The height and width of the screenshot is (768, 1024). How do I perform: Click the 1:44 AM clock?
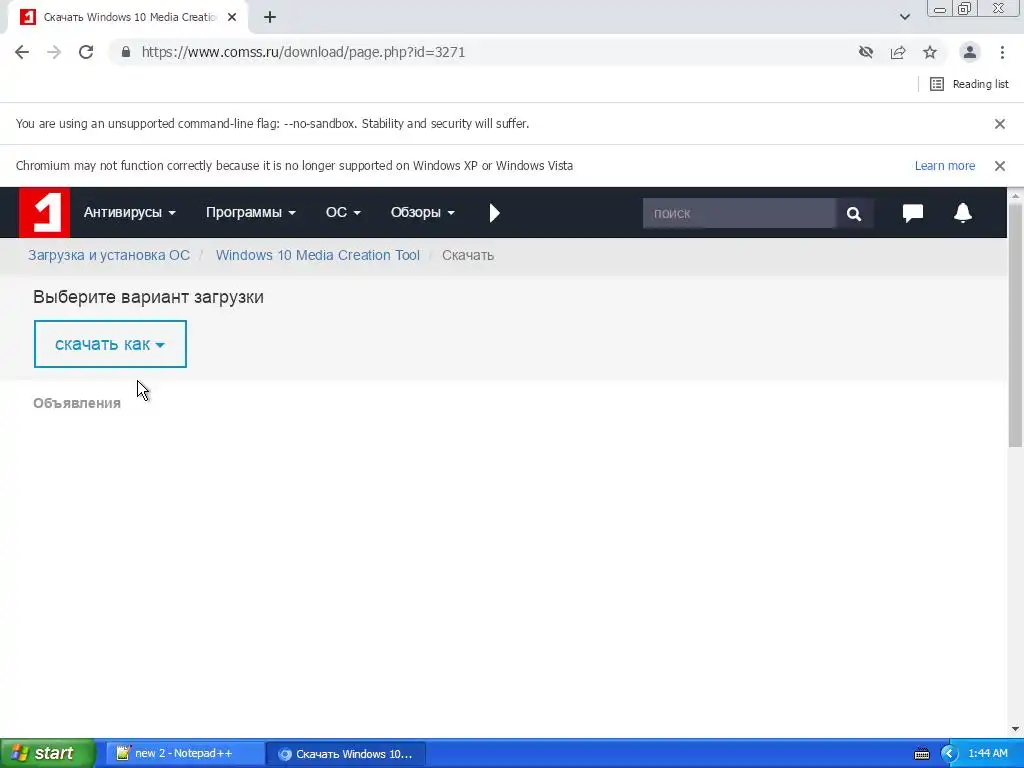coord(987,754)
